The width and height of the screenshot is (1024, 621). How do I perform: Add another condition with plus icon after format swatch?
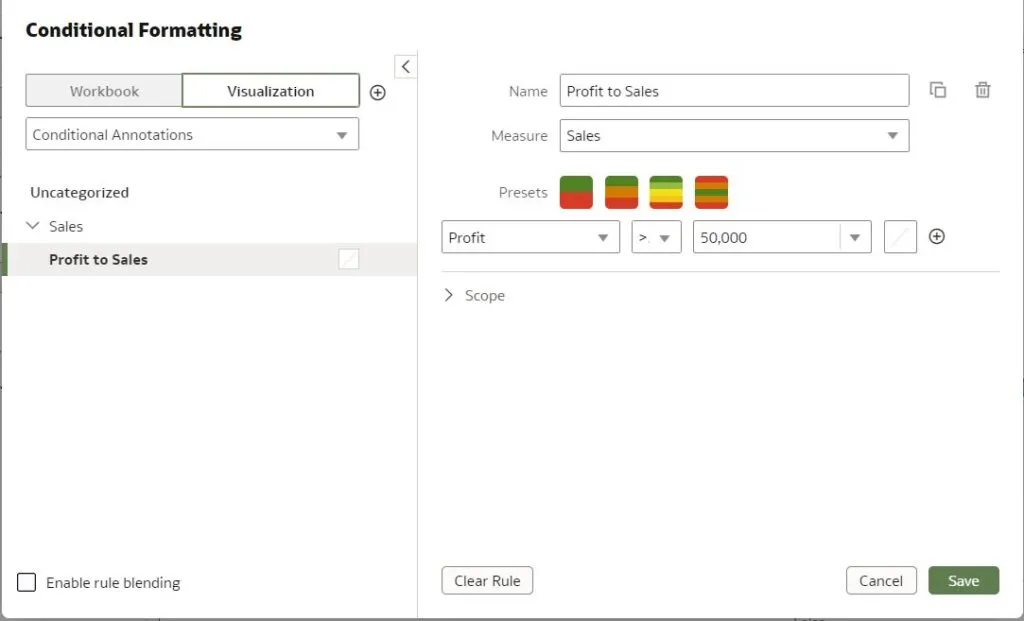pos(937,237)
